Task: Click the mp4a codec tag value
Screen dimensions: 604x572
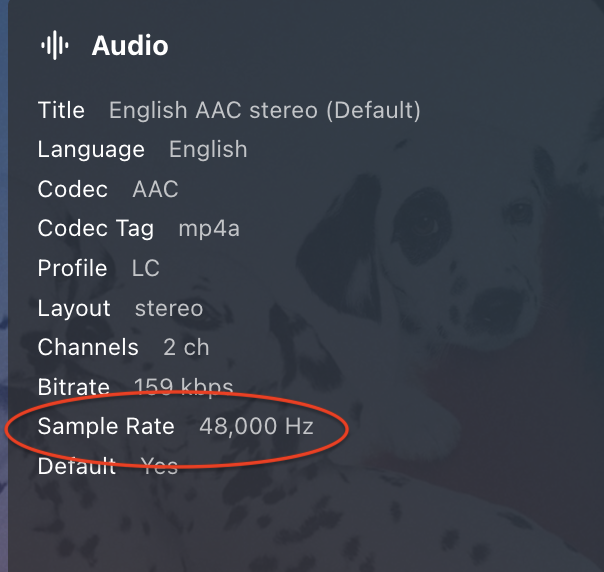Action: pyautogui.click(x=209, y=229)
